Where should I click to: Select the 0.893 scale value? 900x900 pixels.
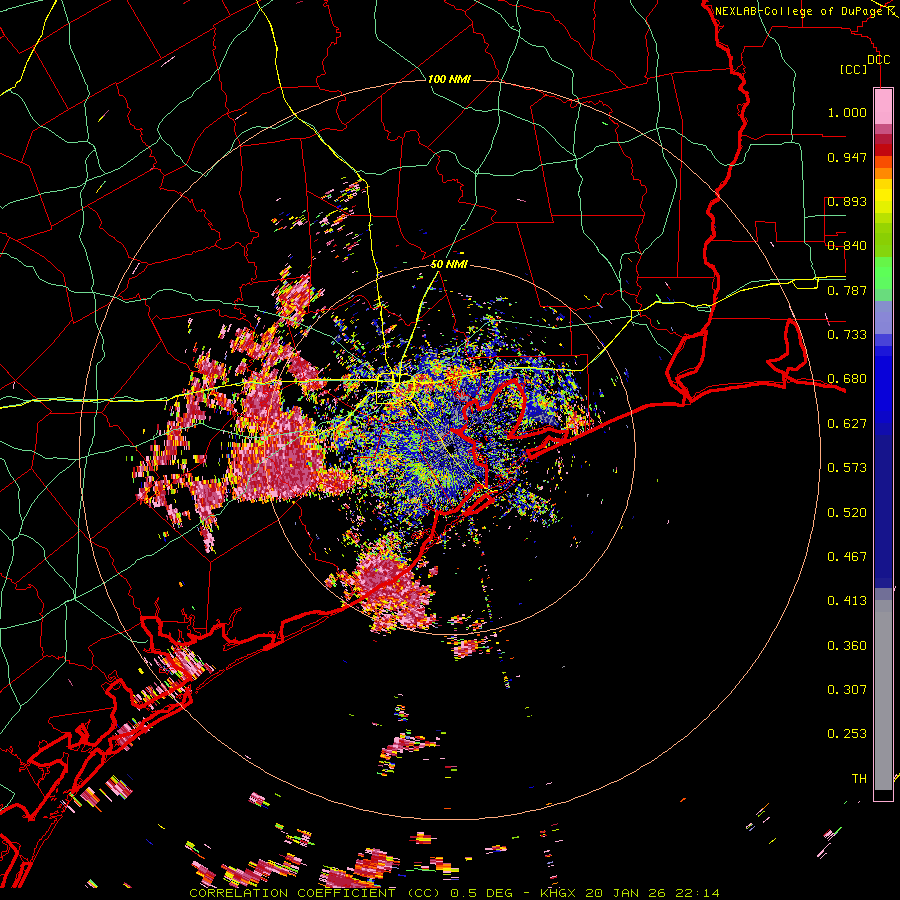(x=847, y=201)
